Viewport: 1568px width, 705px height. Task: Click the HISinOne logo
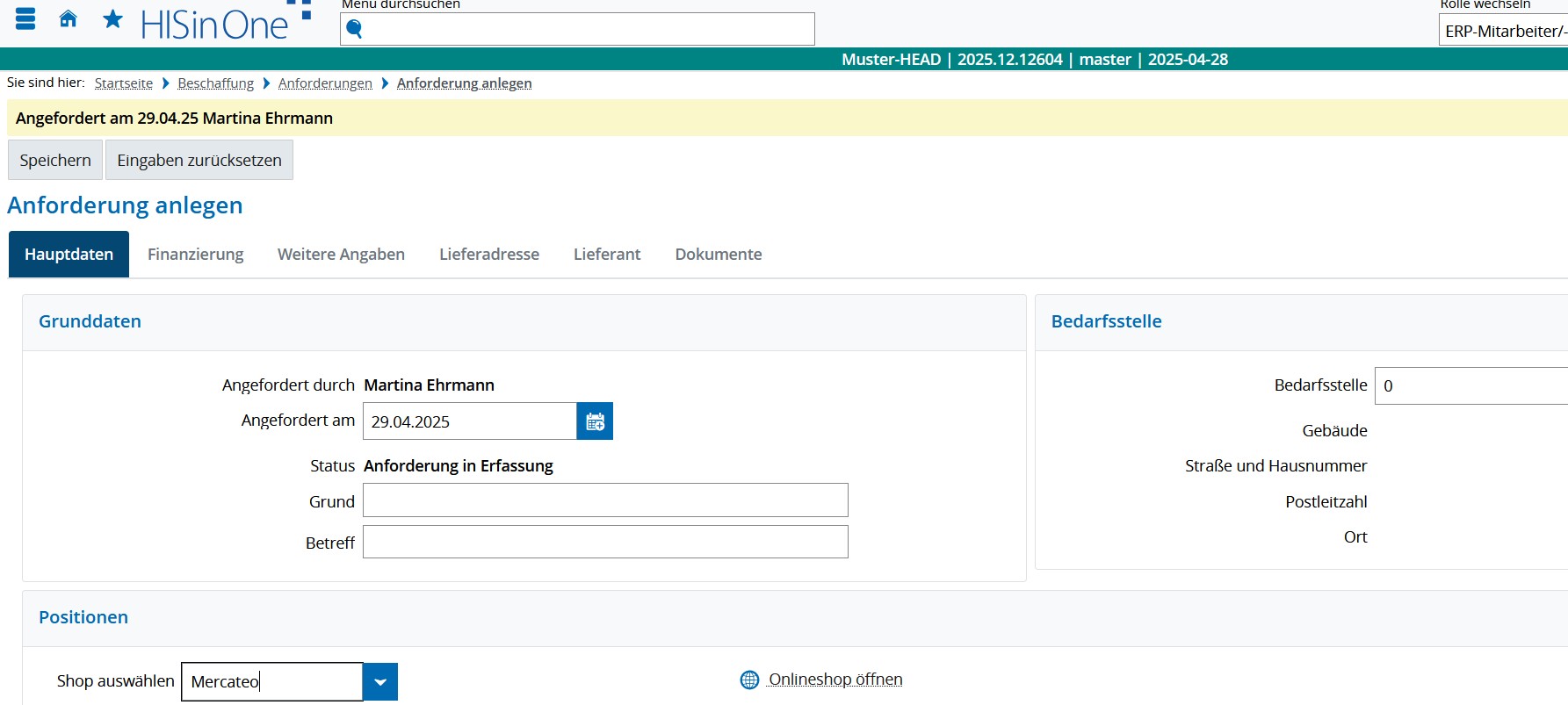tap(226, 22)
